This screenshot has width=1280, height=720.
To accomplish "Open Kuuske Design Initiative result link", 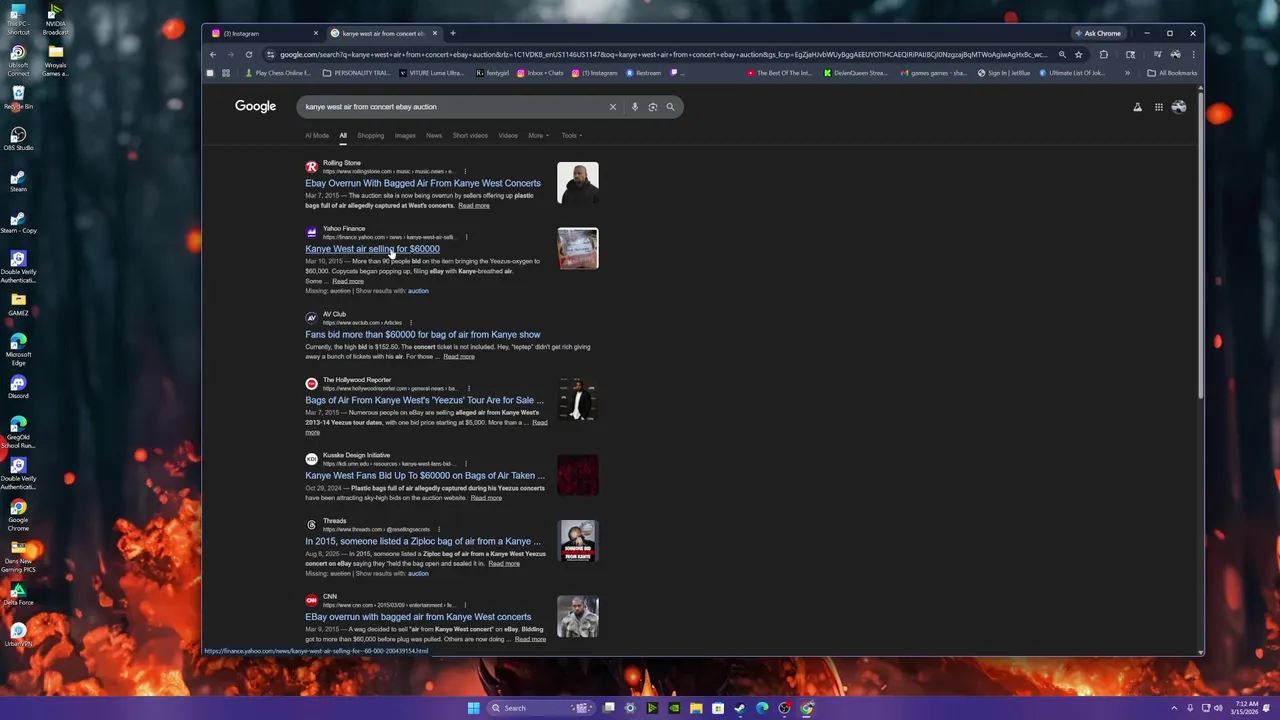I will click(425, 476).
